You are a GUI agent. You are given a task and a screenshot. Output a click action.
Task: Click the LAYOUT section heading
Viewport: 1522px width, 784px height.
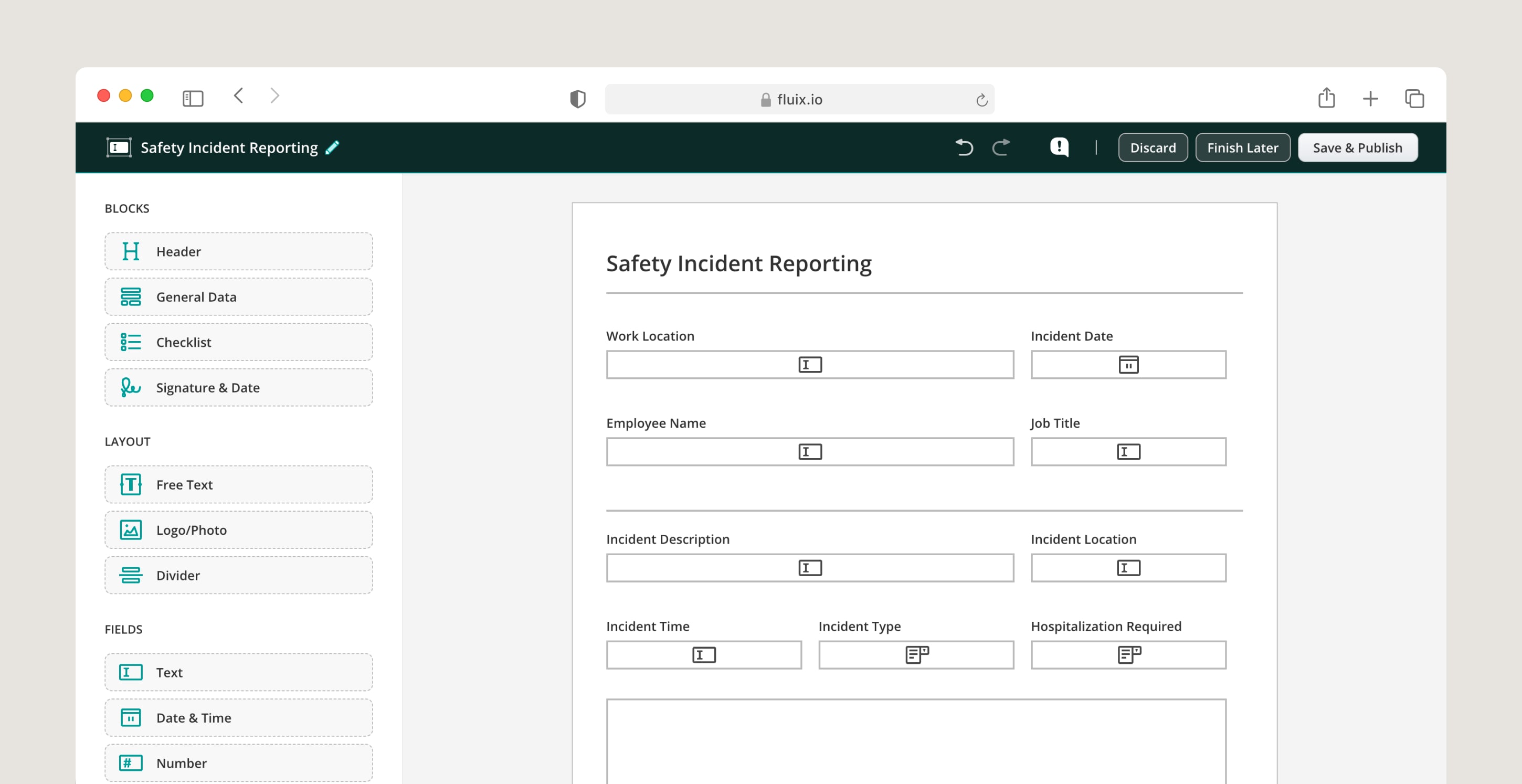coord(128,442)
